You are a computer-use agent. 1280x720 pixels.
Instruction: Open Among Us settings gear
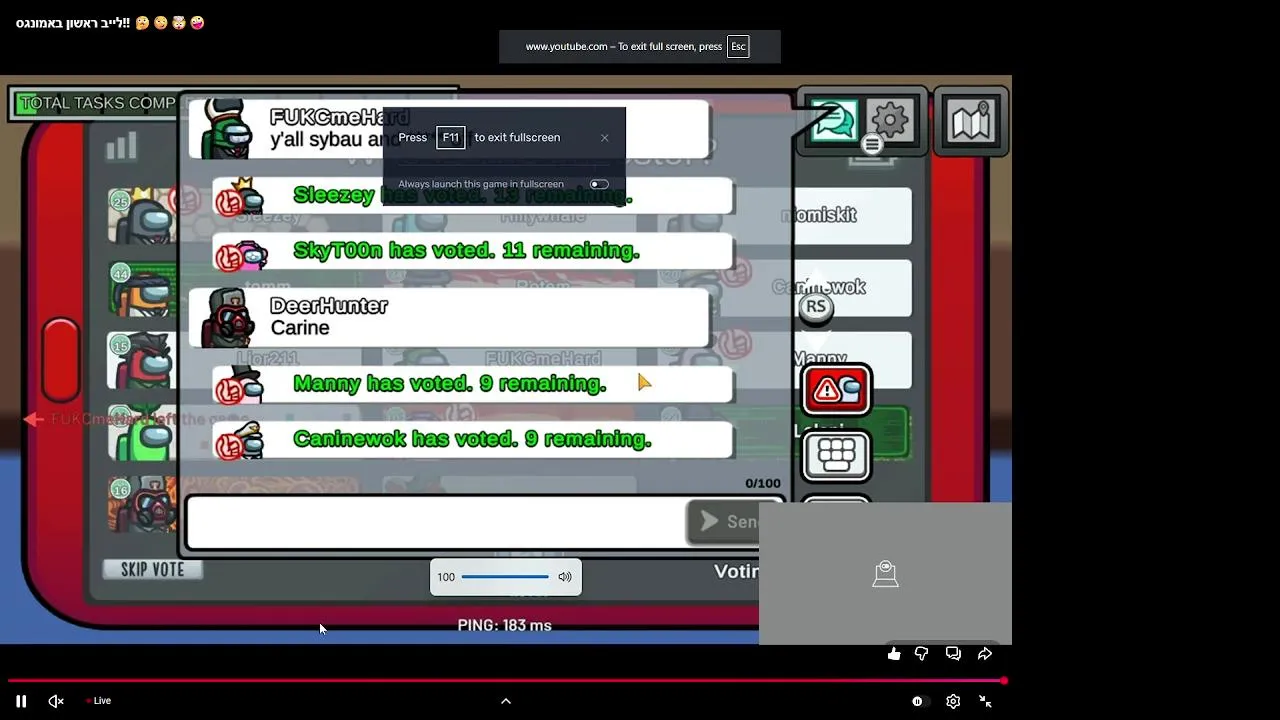890,119
